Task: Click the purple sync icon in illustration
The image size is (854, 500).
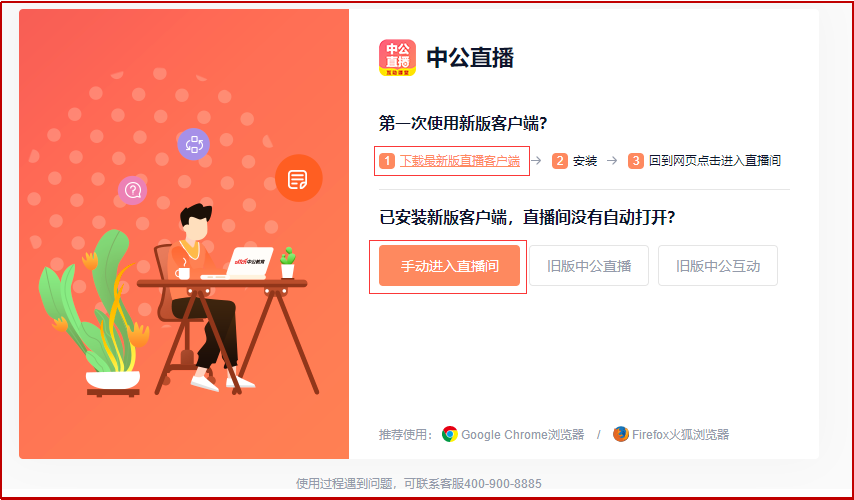Action: click(193, 144)
